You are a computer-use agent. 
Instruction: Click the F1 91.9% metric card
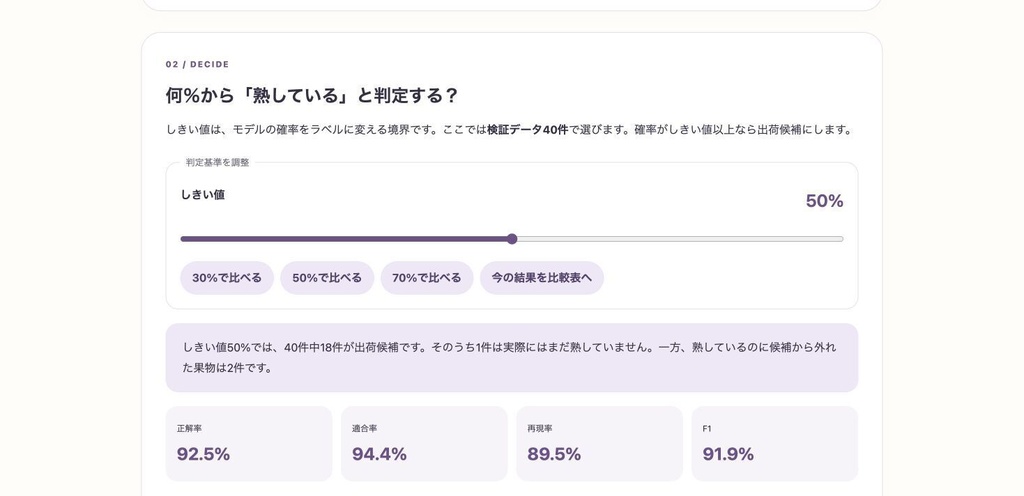pos(775,444)
